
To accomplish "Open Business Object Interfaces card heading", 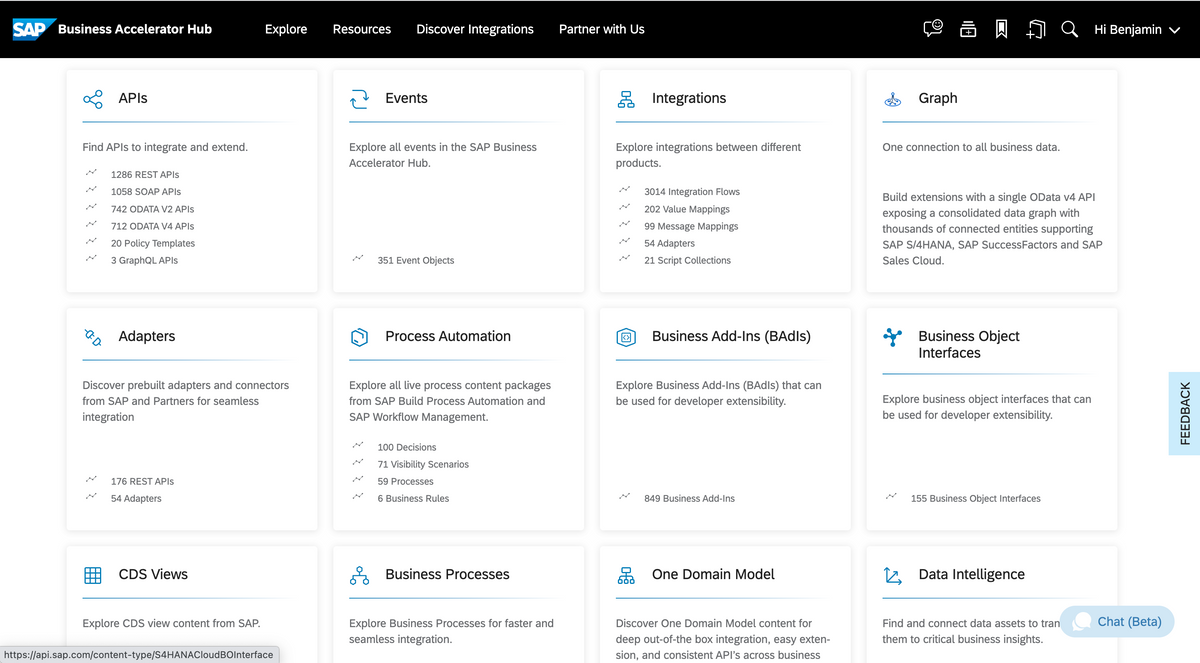I will pyautogui.click(x=969, y=344).
